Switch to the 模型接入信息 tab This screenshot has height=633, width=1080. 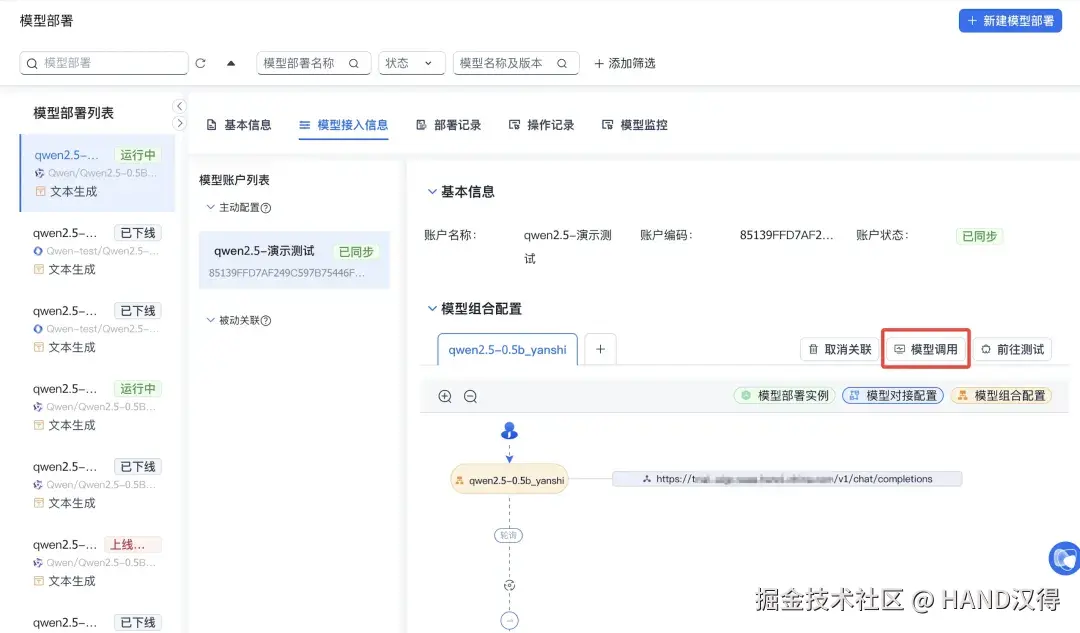click(344, 125)
